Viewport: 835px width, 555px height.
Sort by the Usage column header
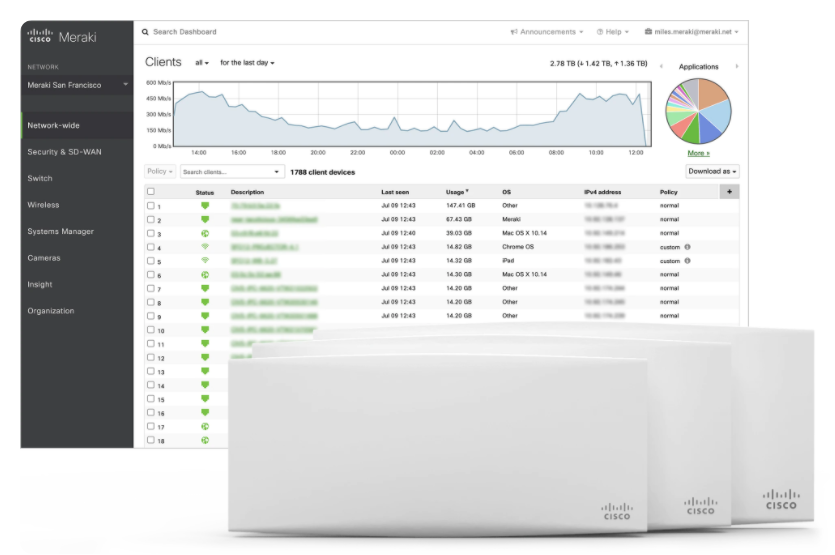pyautogui.click(x=457, y=192)
